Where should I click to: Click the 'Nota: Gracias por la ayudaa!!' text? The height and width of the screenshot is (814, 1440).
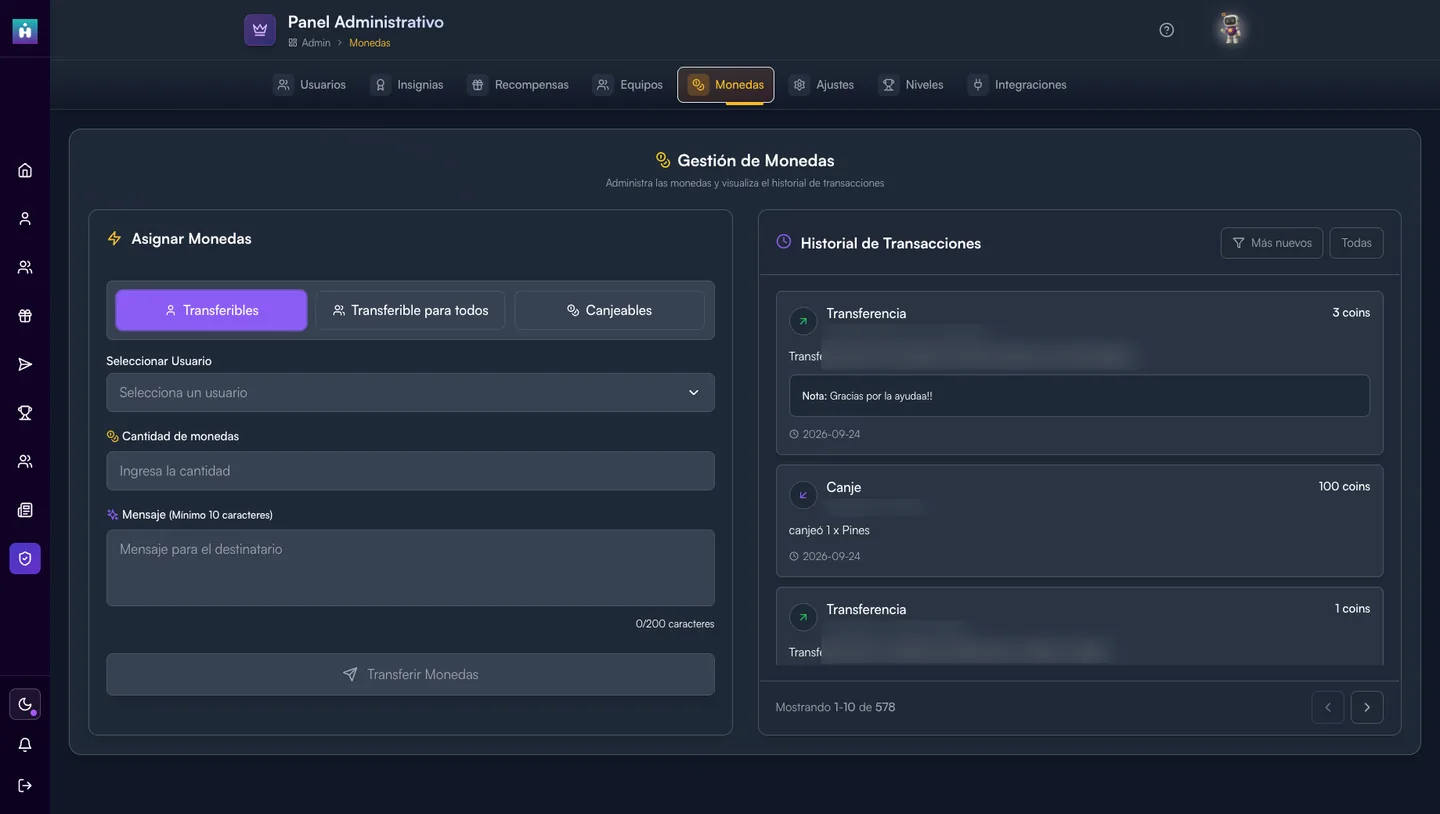[867, 396]
